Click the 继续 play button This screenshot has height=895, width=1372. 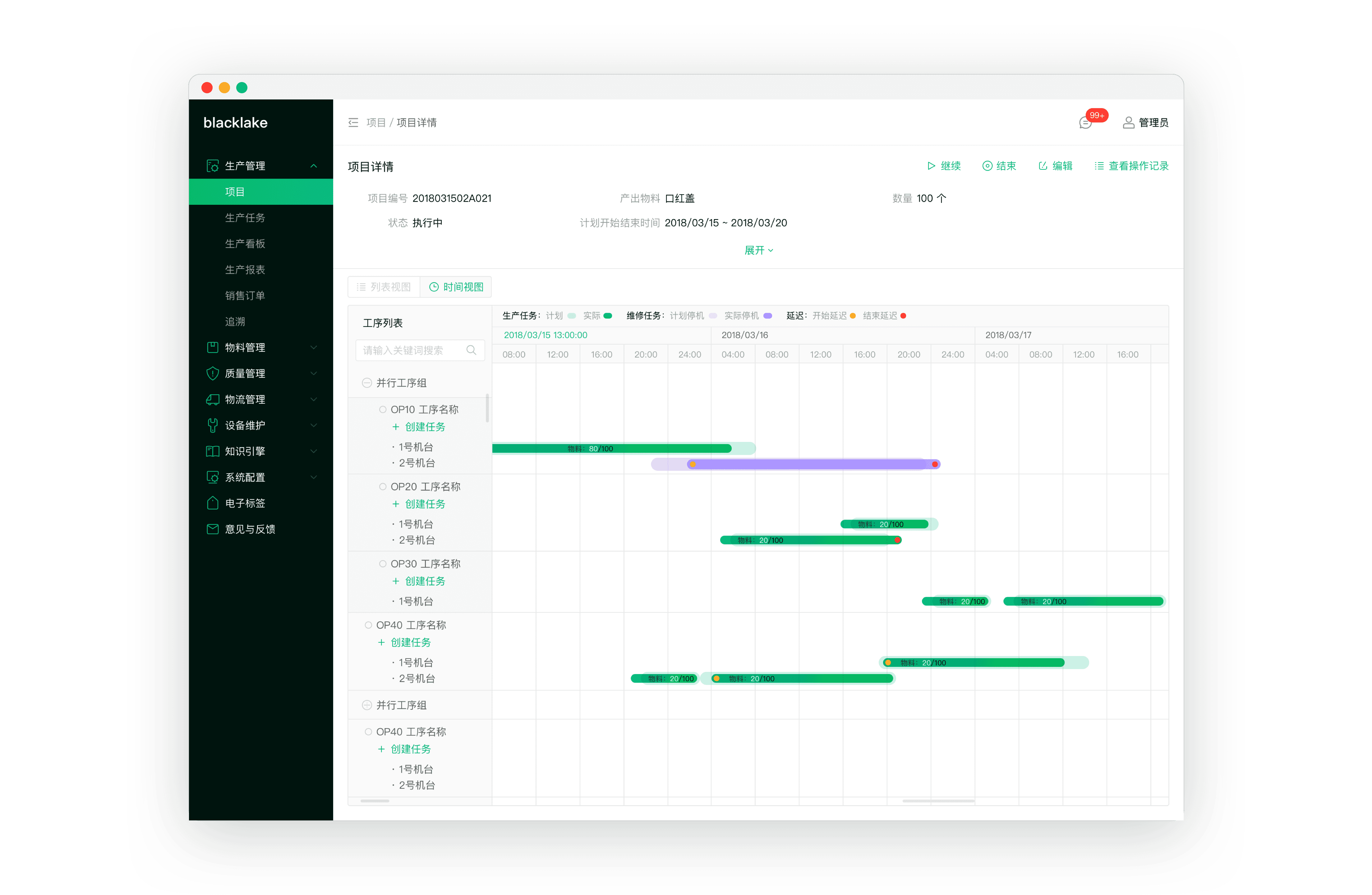944,166
